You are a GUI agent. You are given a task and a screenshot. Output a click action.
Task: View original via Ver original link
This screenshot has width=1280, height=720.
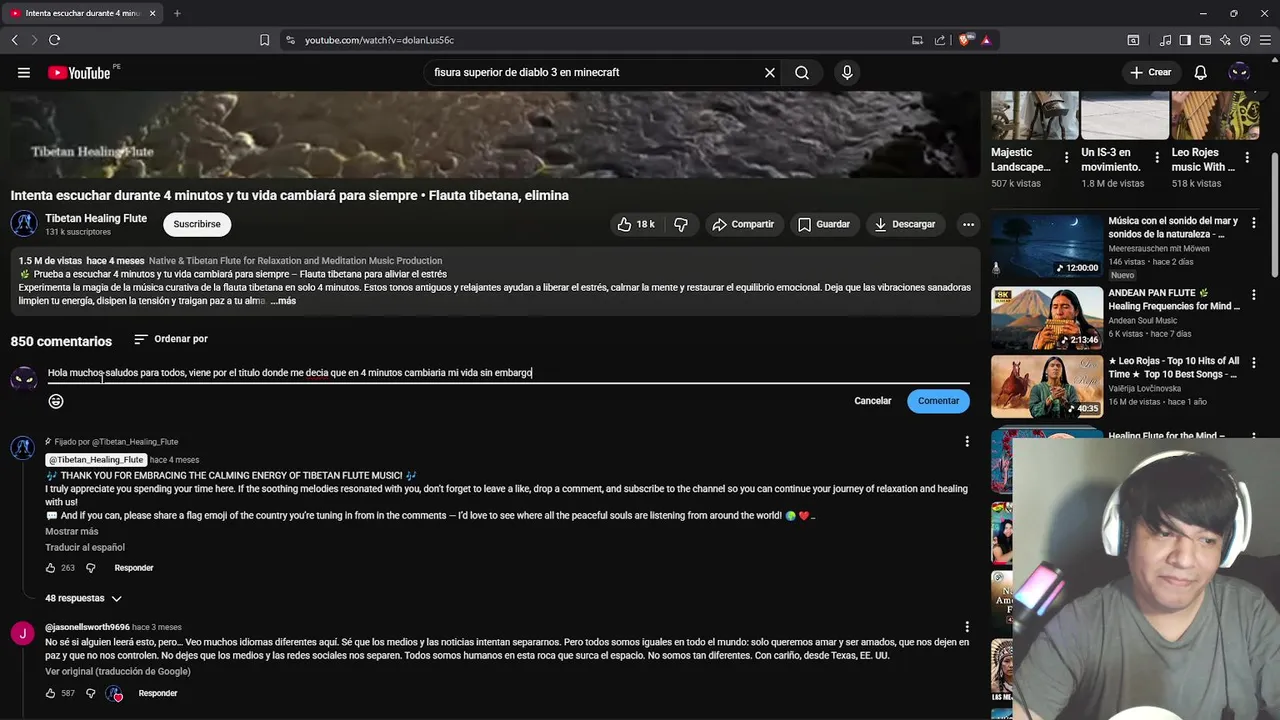pos(118,671)
